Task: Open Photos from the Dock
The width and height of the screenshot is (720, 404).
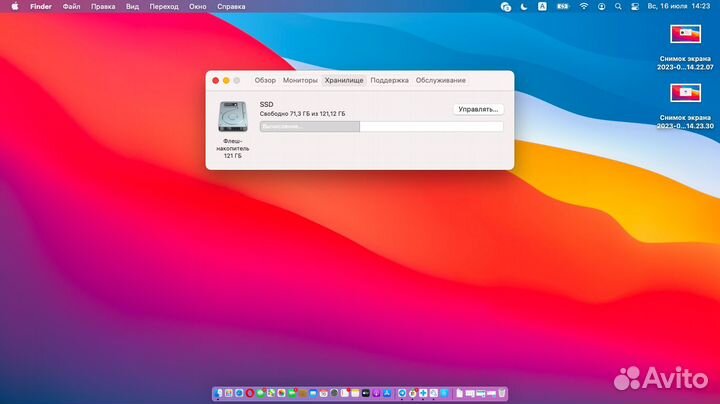Action: pos(281,393)
